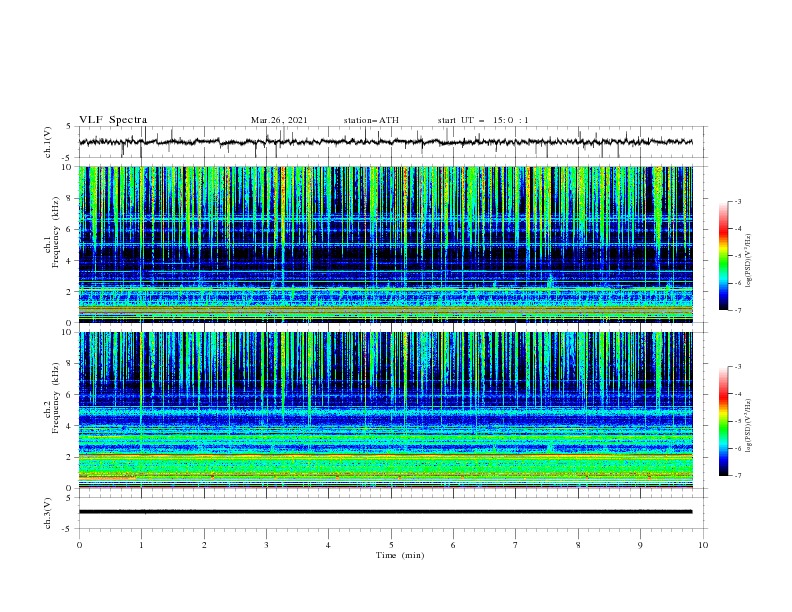Click the ch.1 colorbar "log(PSD)(V²/Hz)" label
Image resolution: width=792 pixels, height=612 pixels.
749,261
